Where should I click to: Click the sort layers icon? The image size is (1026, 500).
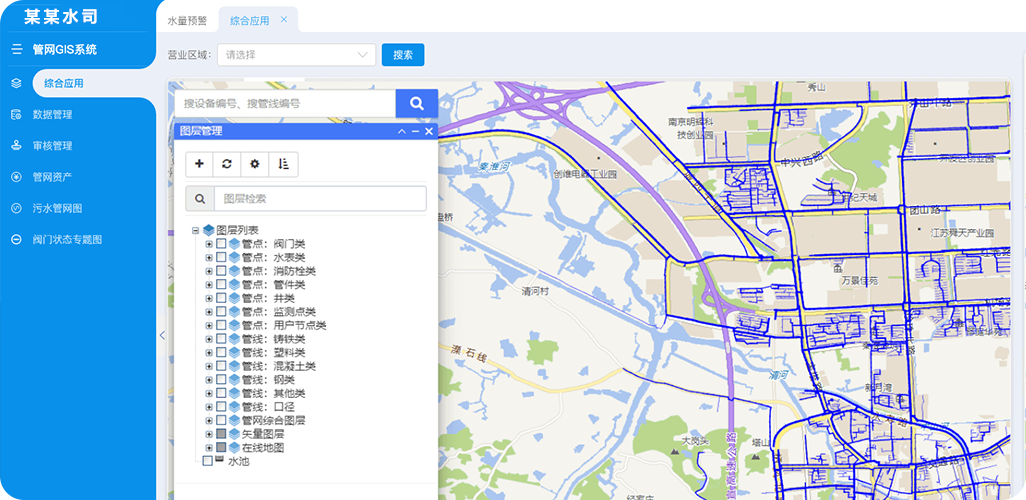point(283,164)
